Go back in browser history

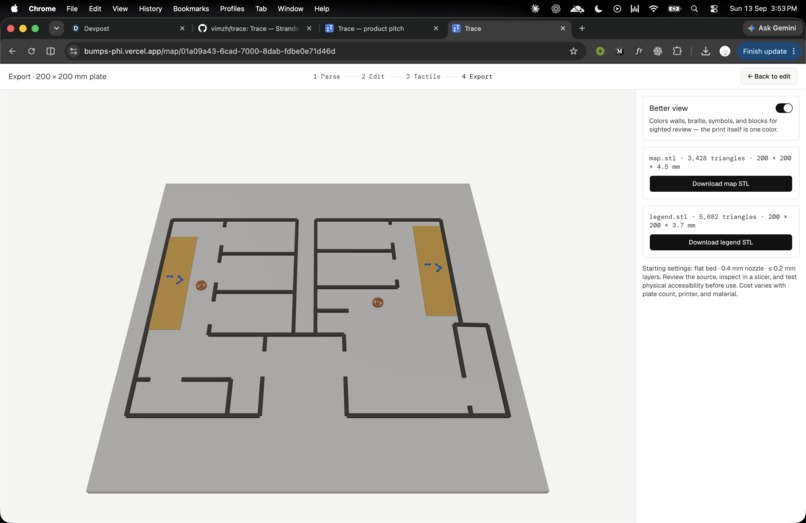pos(12,51)
